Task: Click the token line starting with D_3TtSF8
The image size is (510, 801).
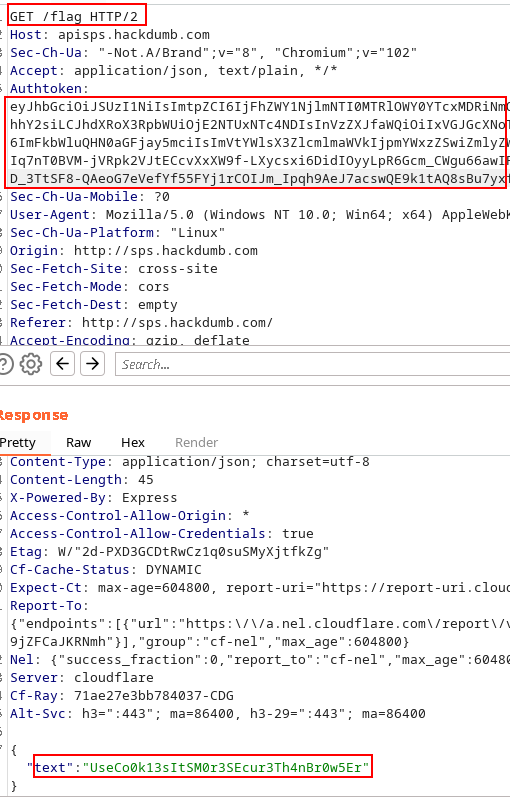Action: [x=260, y=179]
